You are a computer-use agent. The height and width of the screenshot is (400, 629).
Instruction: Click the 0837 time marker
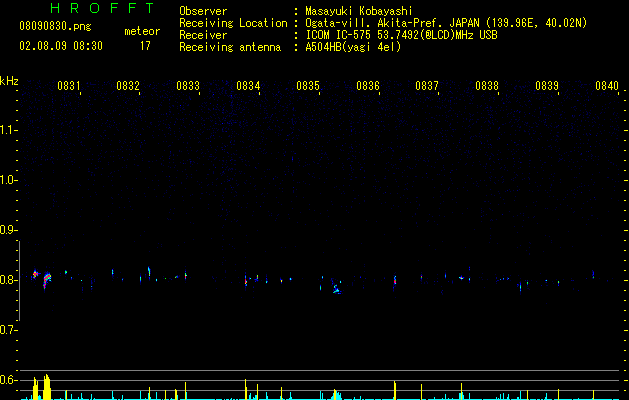click(427, 85)
